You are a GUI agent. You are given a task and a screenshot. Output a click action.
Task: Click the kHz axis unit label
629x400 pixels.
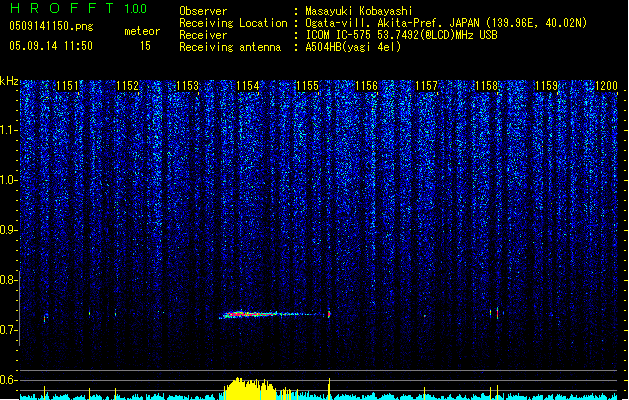[9, 81]
